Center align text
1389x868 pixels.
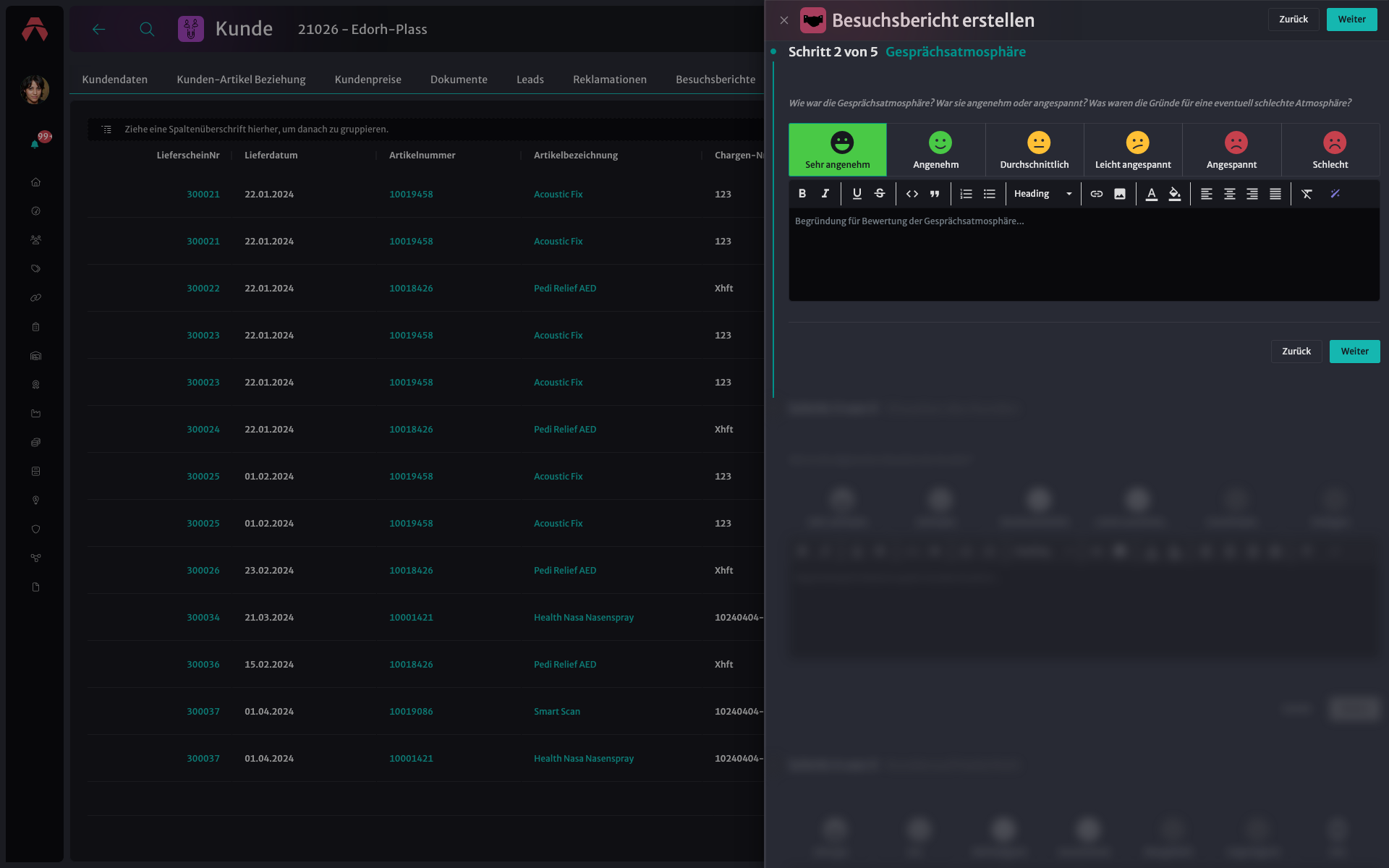1229,194
